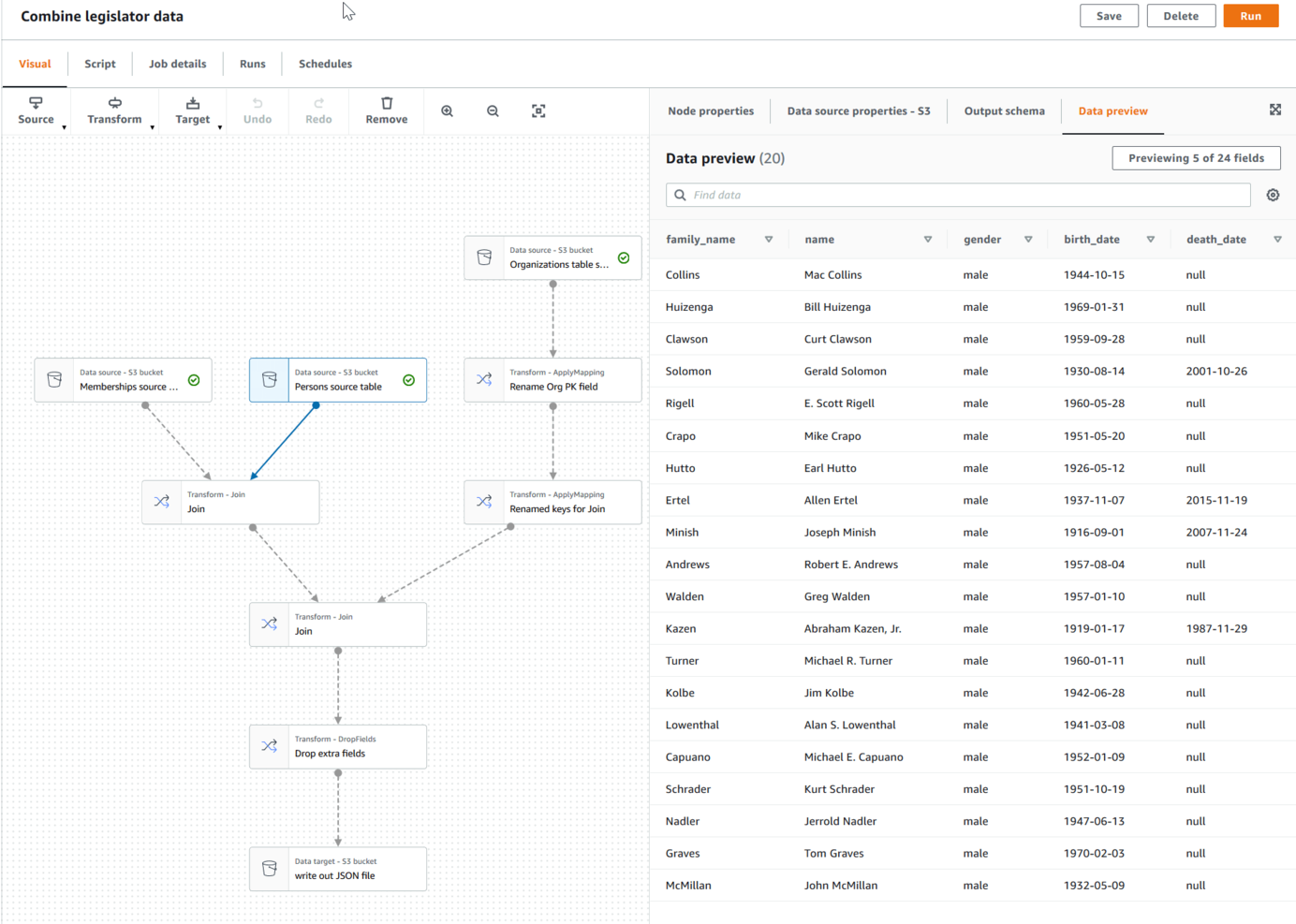Screen dimensions: 1296x924
Task: Run the Combine legislator data job
Action: pyautogui.click(x=1250, y=16)
